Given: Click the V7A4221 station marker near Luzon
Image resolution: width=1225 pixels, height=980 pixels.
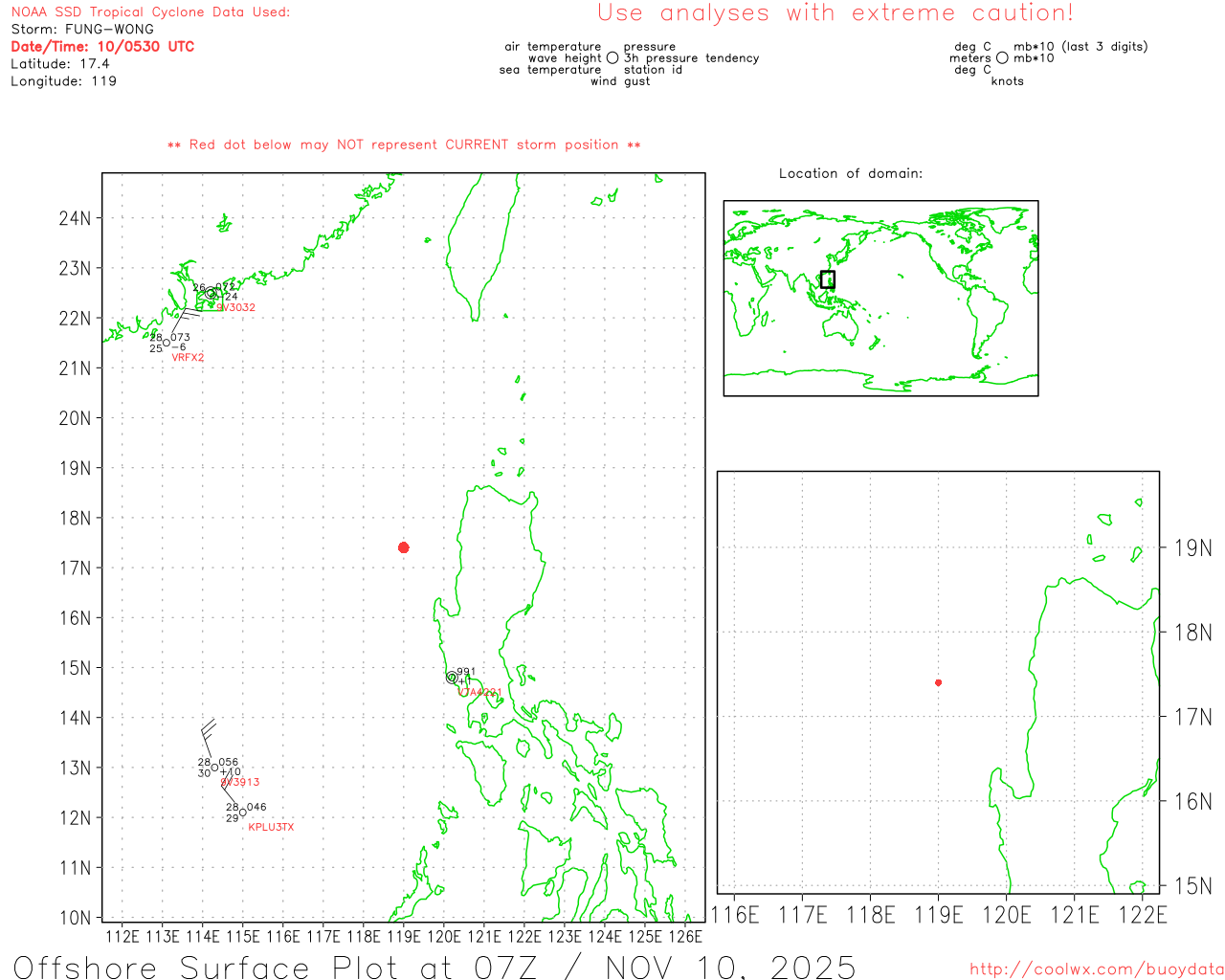Looking at the screenshot, I should (452, 678).
